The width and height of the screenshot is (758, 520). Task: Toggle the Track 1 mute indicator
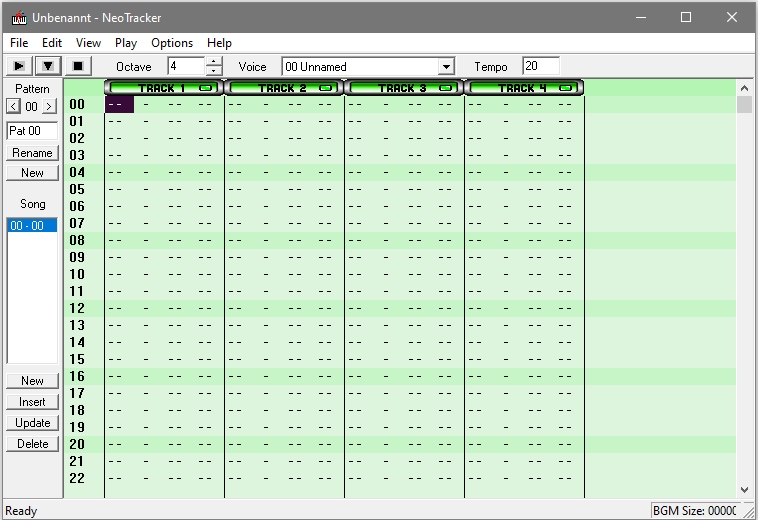pos(206,88)
